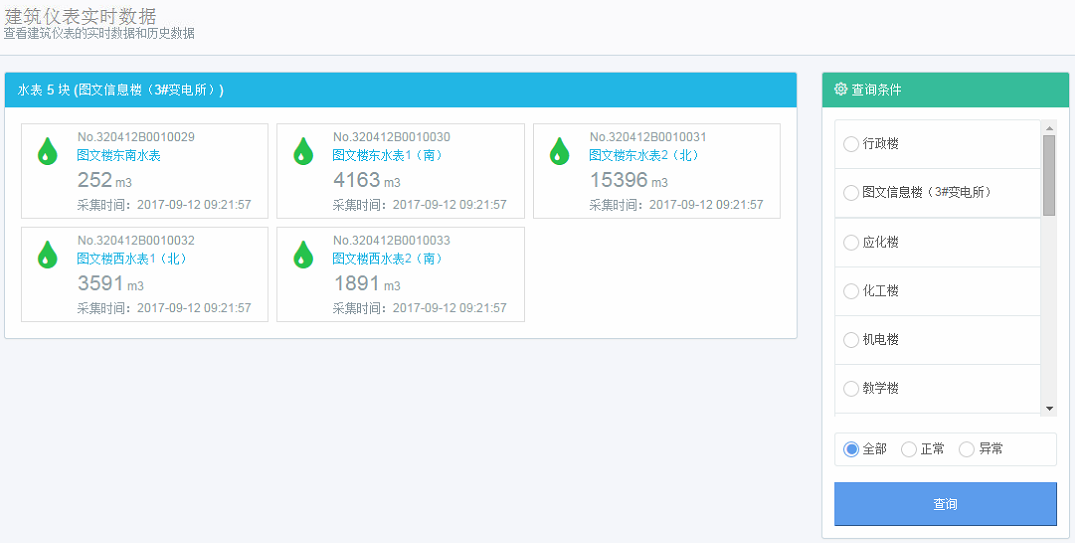Choose 教学楼 in the building list
The image size is (1075, 543).
tap(851, 388)
